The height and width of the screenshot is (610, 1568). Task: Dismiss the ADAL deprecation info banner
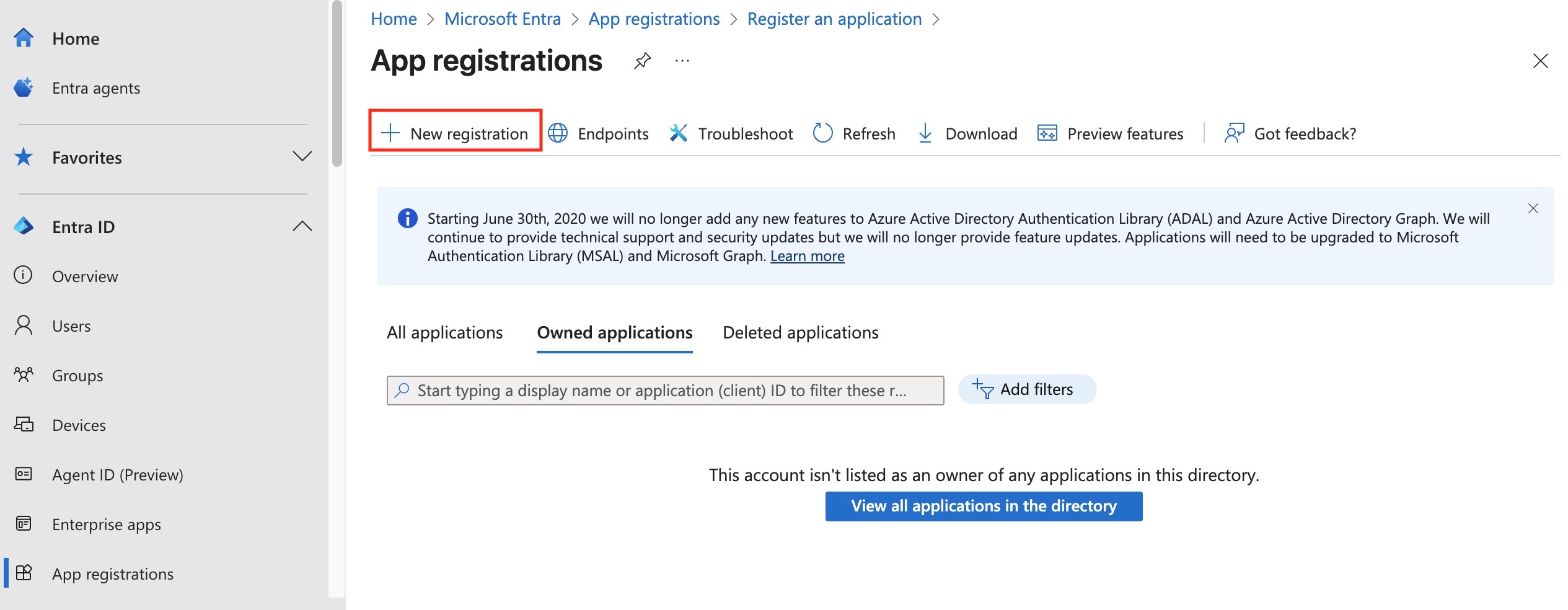(x=1533, y=208)
